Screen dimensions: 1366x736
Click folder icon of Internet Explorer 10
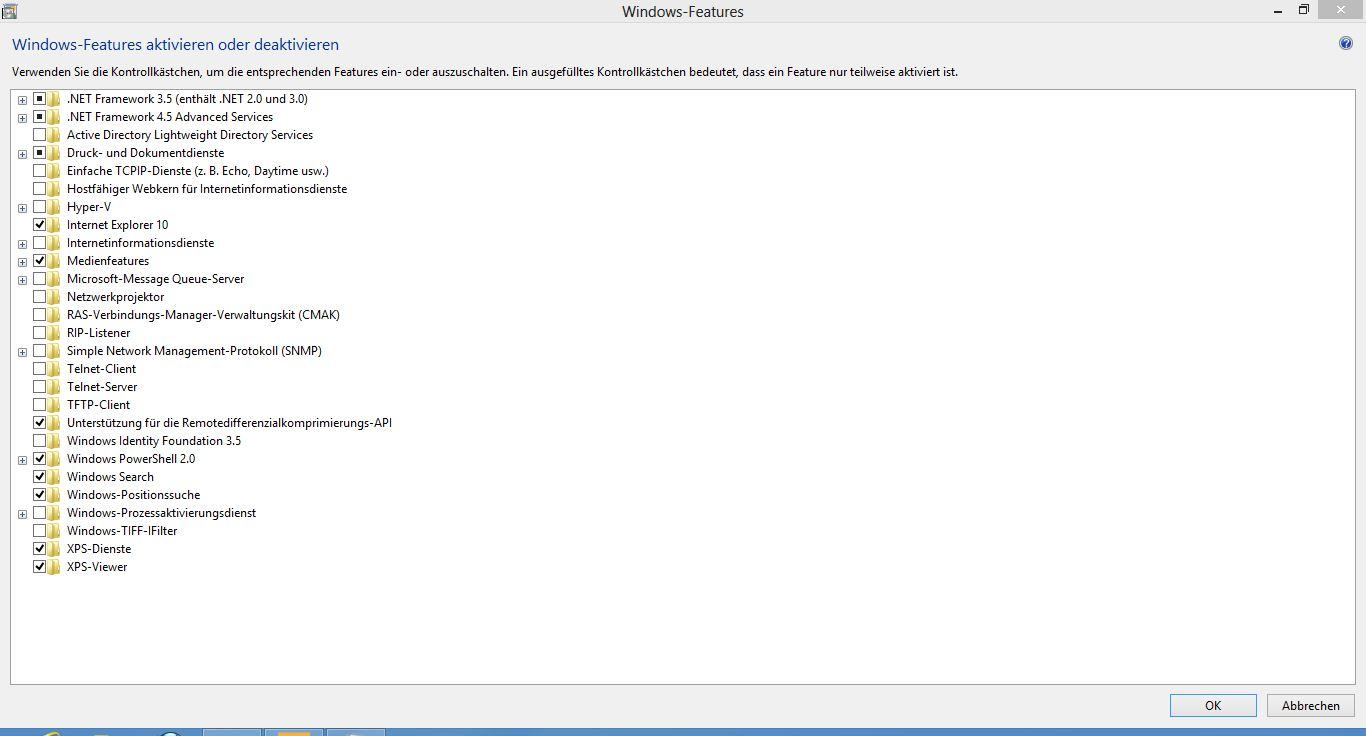coord(54,225)
